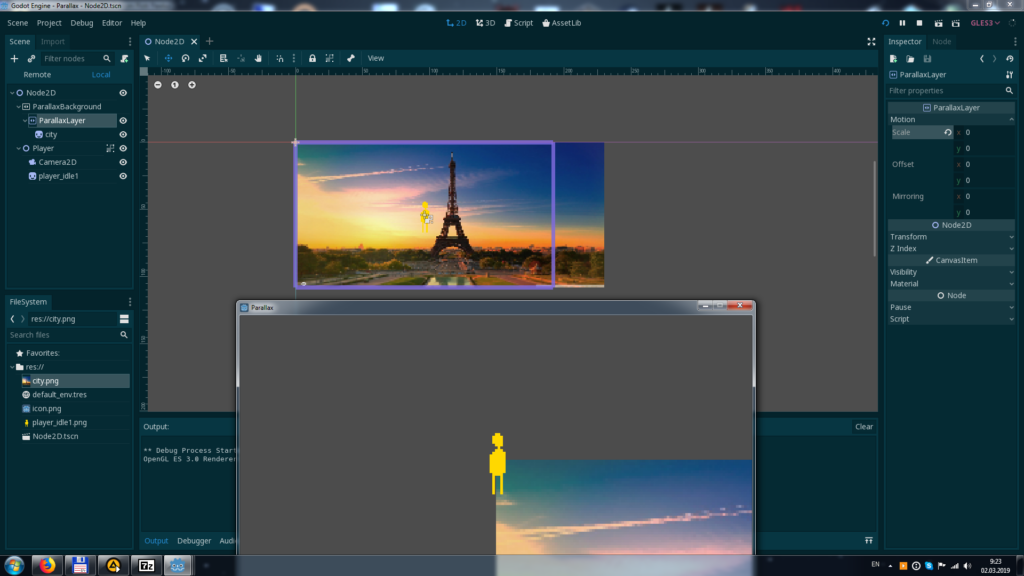This screenshot has width=1024, height=576.
Task: Click the Clear button in Output panel
Action: click(863, 426)
